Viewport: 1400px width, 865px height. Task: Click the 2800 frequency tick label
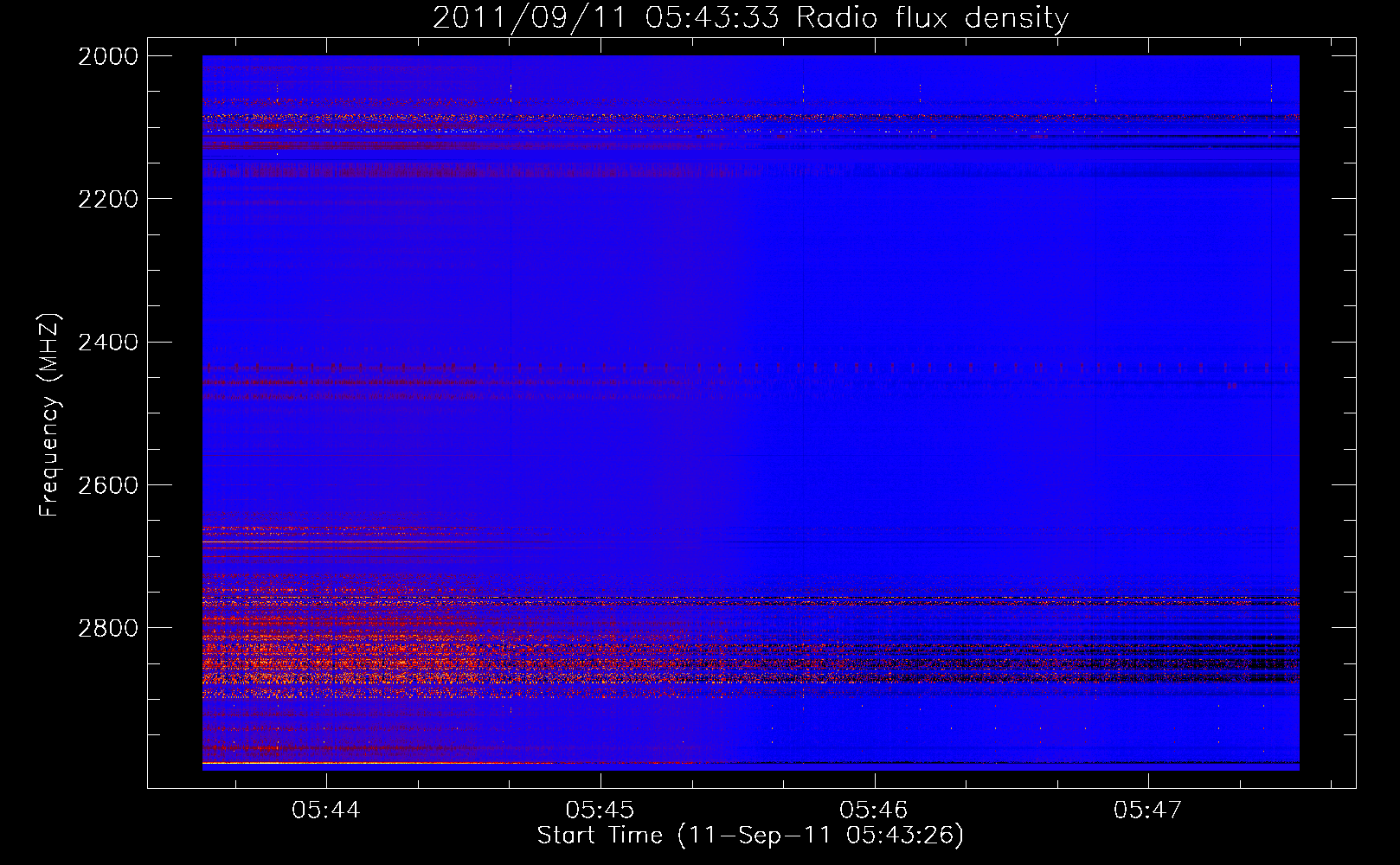click(108, 628)
